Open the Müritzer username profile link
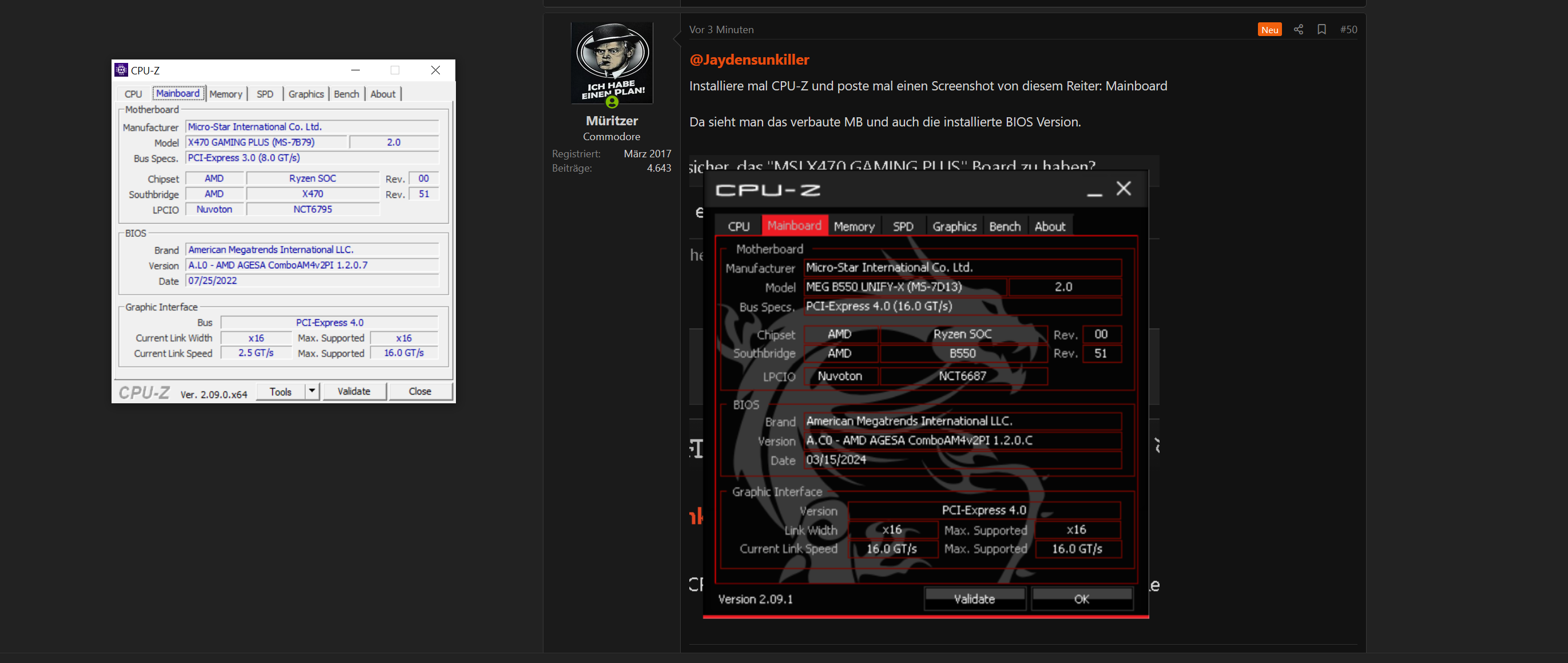The height and width of the screenshot is (663, 1568). point(611,121)
